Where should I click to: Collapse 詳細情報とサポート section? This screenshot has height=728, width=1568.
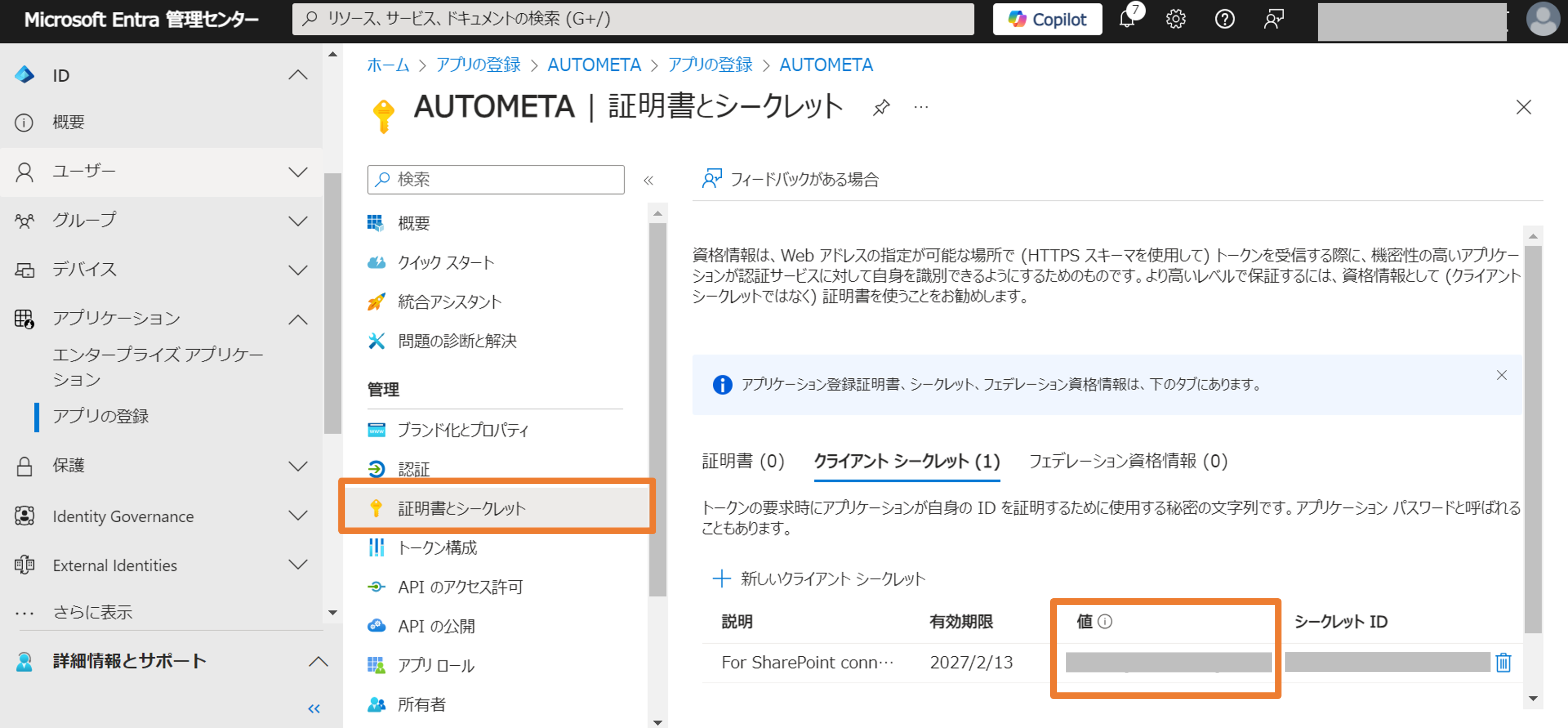pos(318,661)
